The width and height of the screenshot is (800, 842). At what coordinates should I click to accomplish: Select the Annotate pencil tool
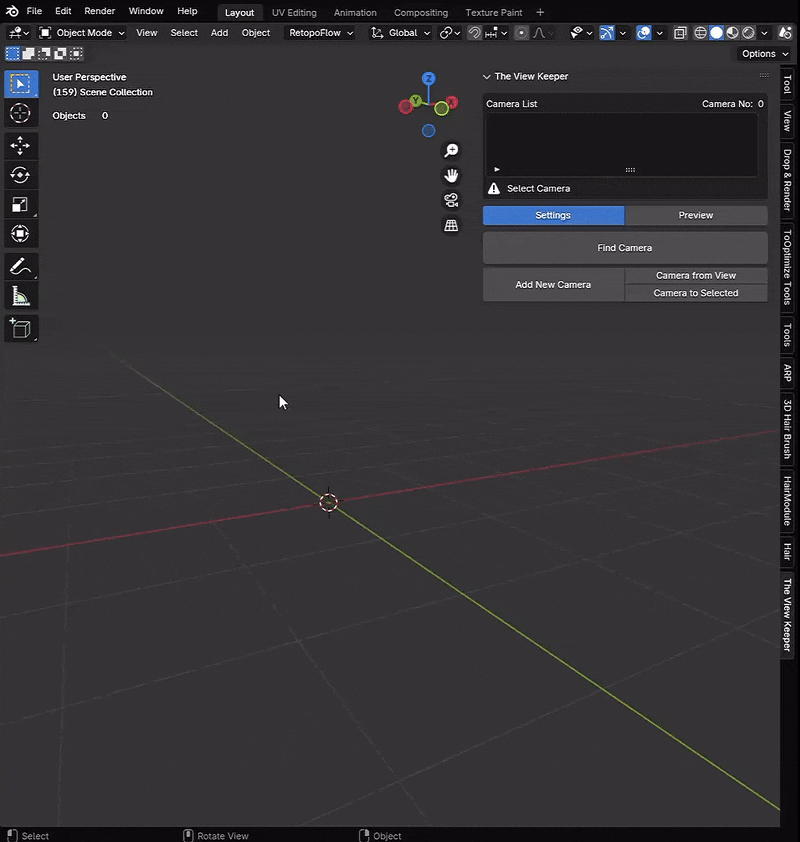(x=21, y=266)
